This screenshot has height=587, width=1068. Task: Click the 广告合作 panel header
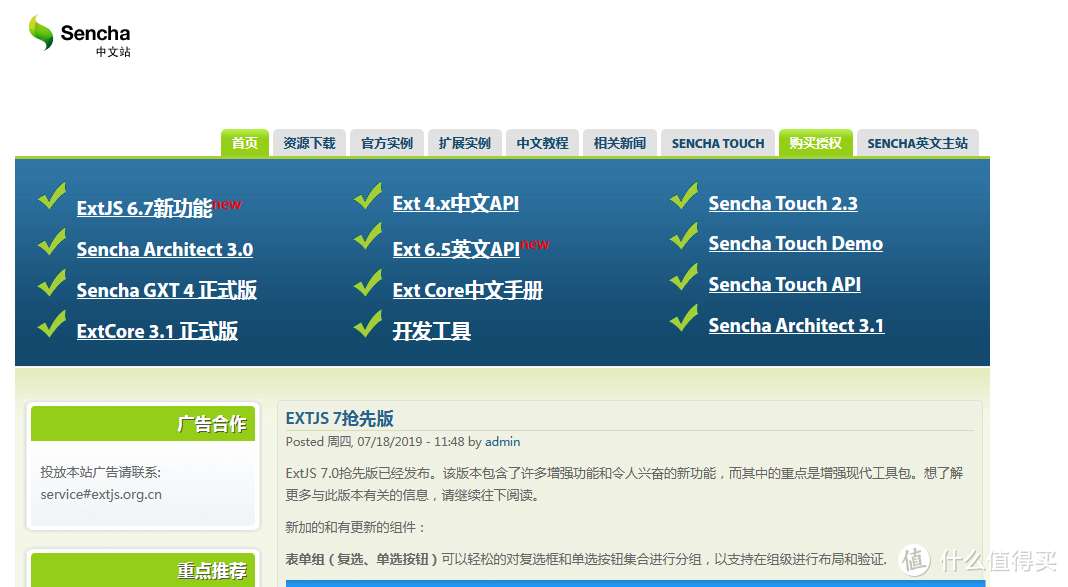(x=143, y=424)
